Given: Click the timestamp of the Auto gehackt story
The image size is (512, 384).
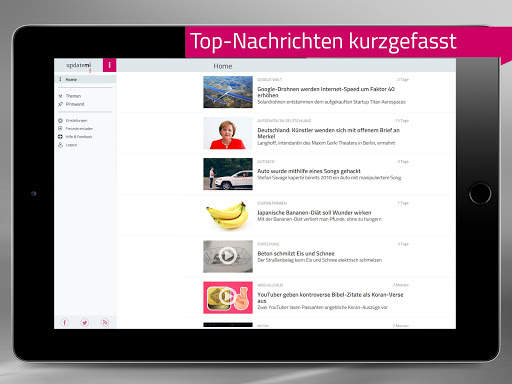Looking at the screenshot, I should 403,162.
